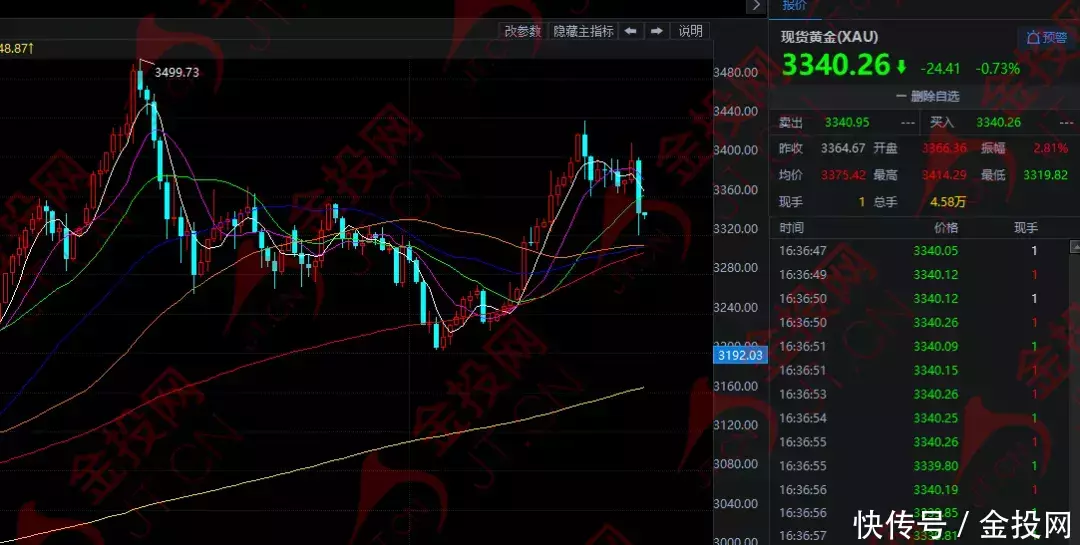Click the 3192.03 price marker on axis

(x=740, y=355)
